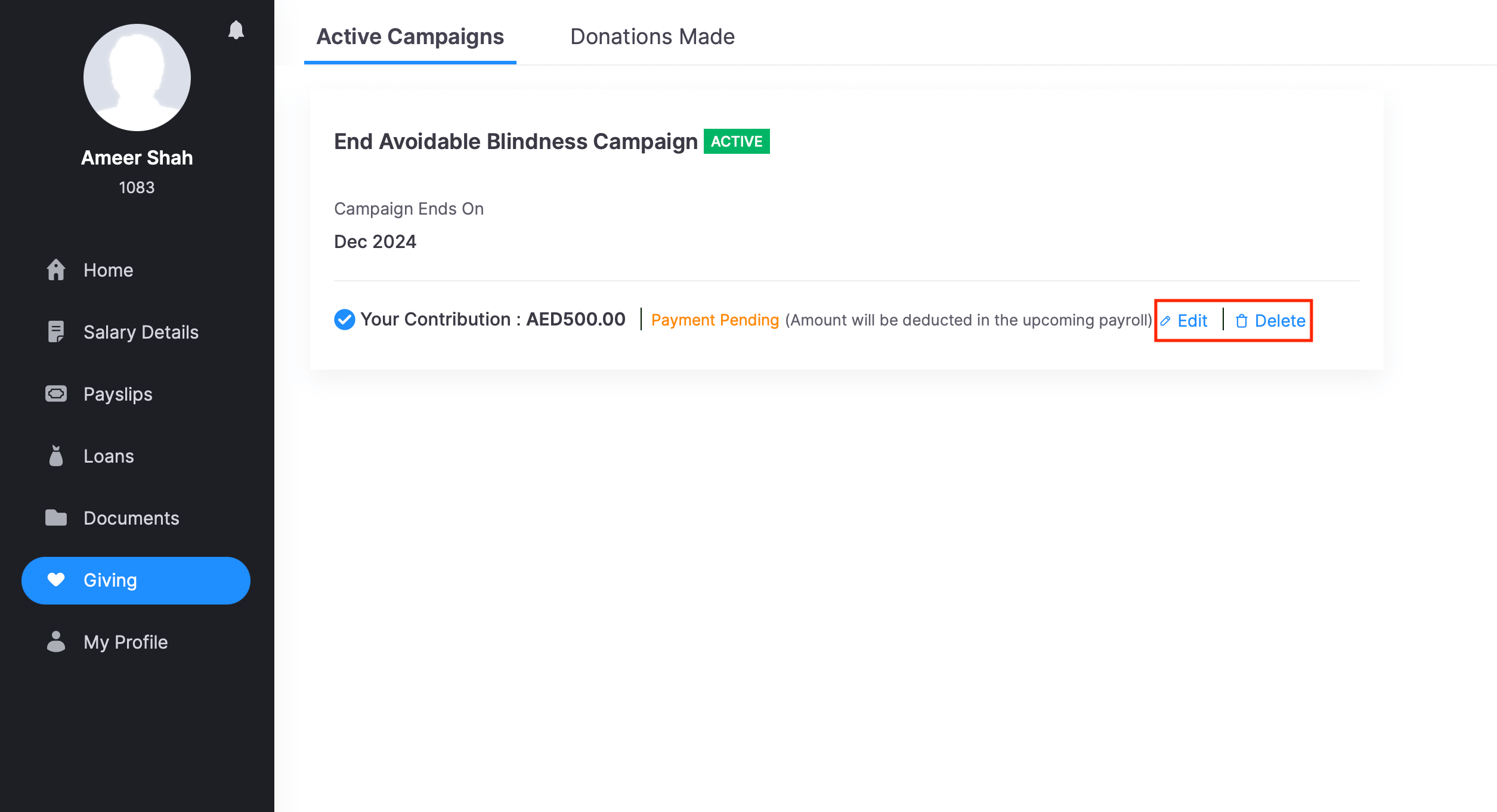Click the green ACTIVE status badge
Screen dimensions: 1497x812
(x=737, y=141)
